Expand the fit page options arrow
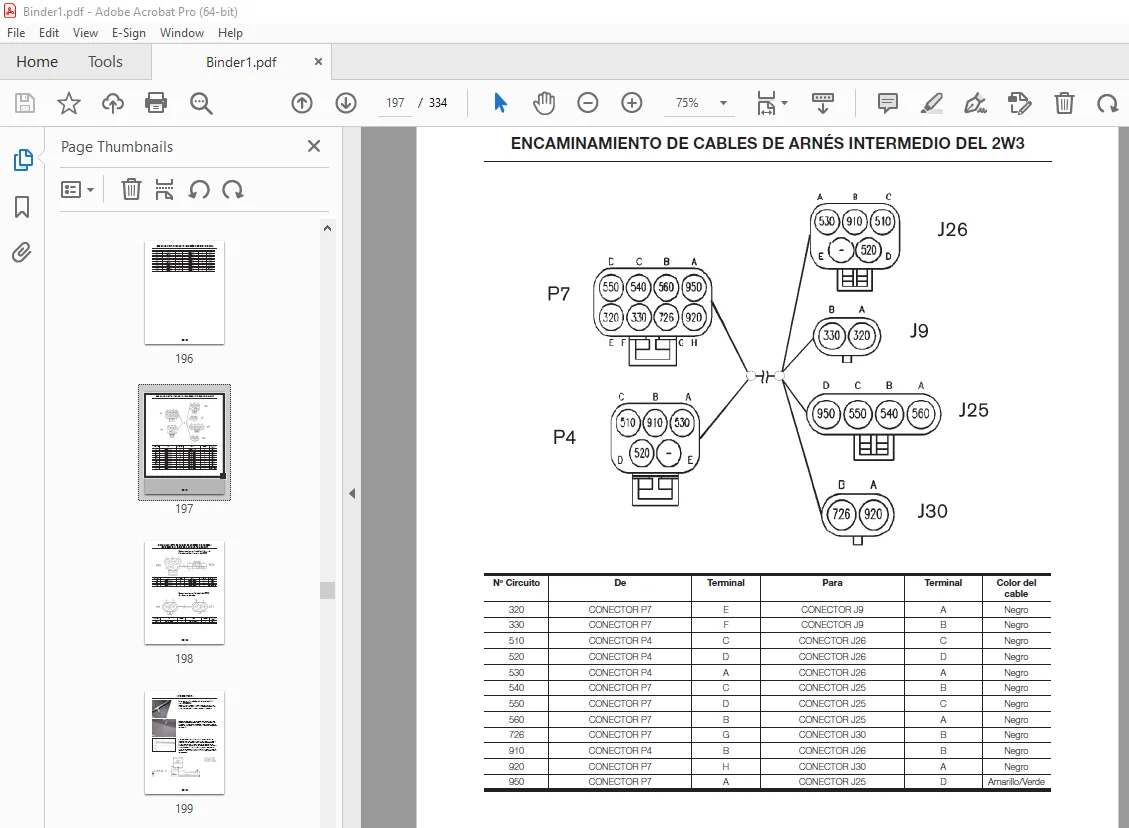This screenshot has height=828, width=1129. point(785,103)
